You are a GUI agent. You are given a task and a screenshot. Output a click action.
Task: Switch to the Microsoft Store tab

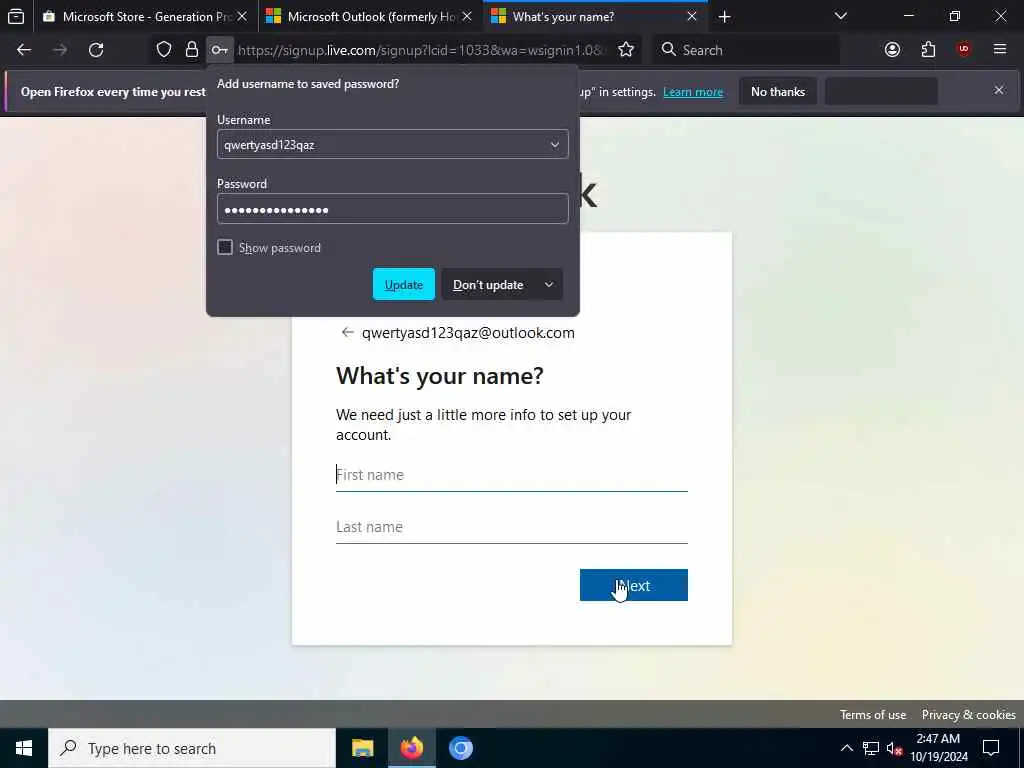tap(145, 16)
